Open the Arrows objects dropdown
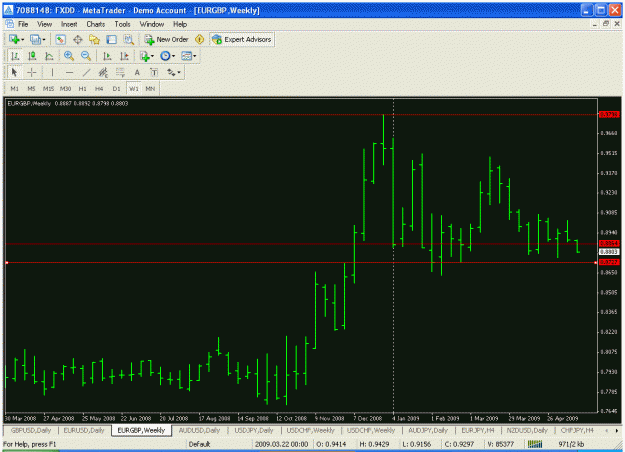The image size is (625, 452). 174,73
